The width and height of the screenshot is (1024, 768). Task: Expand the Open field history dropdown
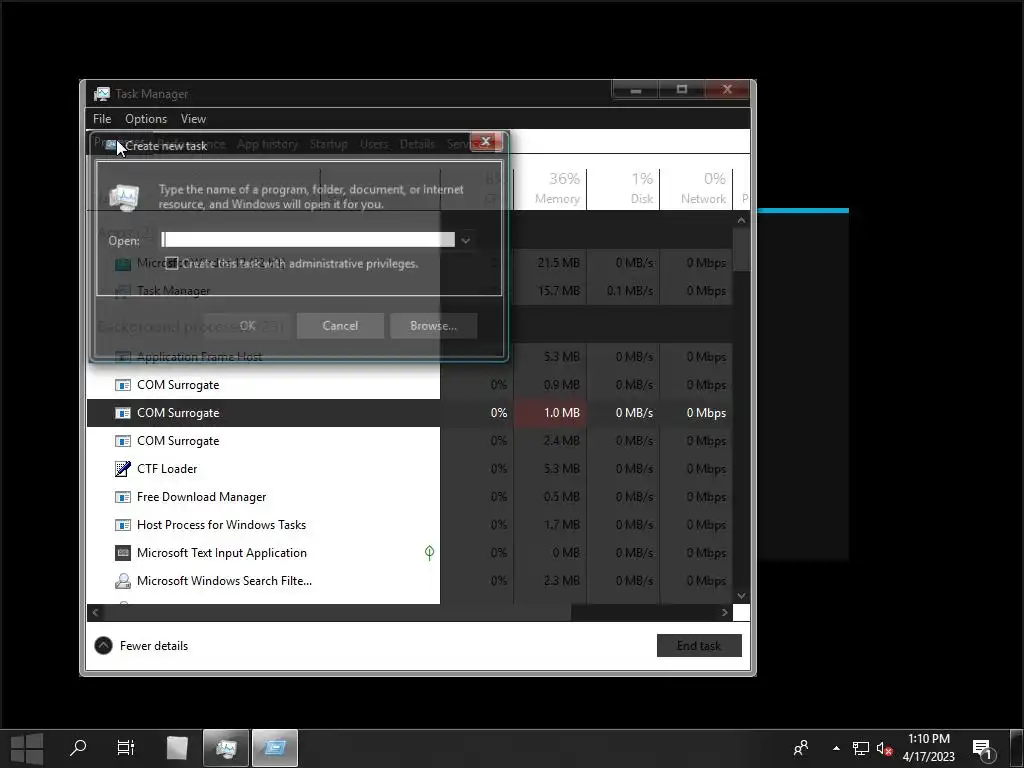click(x=466, y=240)
